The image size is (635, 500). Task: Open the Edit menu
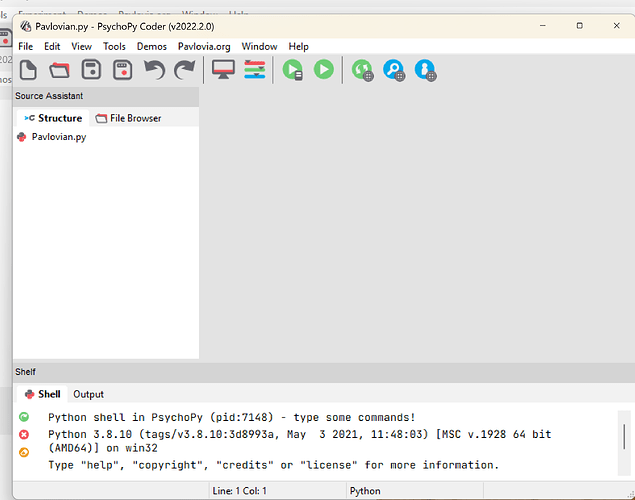52,47
